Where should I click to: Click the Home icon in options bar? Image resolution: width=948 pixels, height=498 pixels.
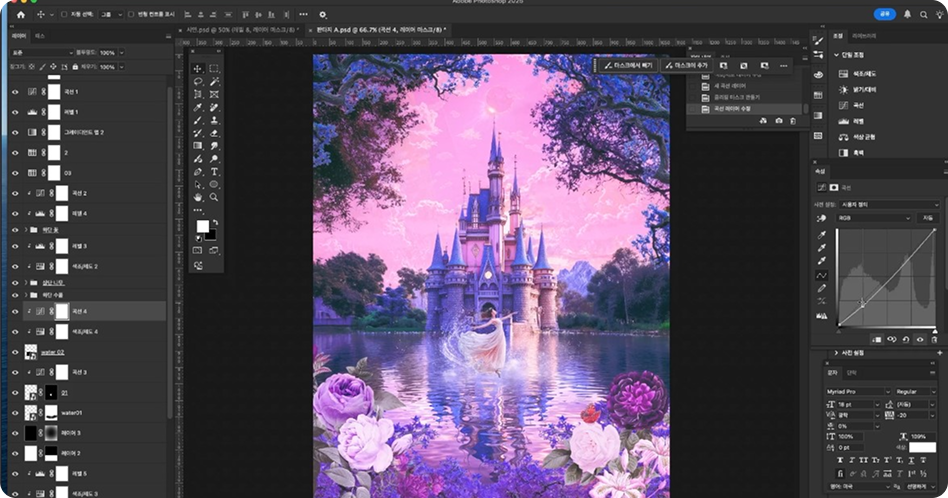point(20,15)
